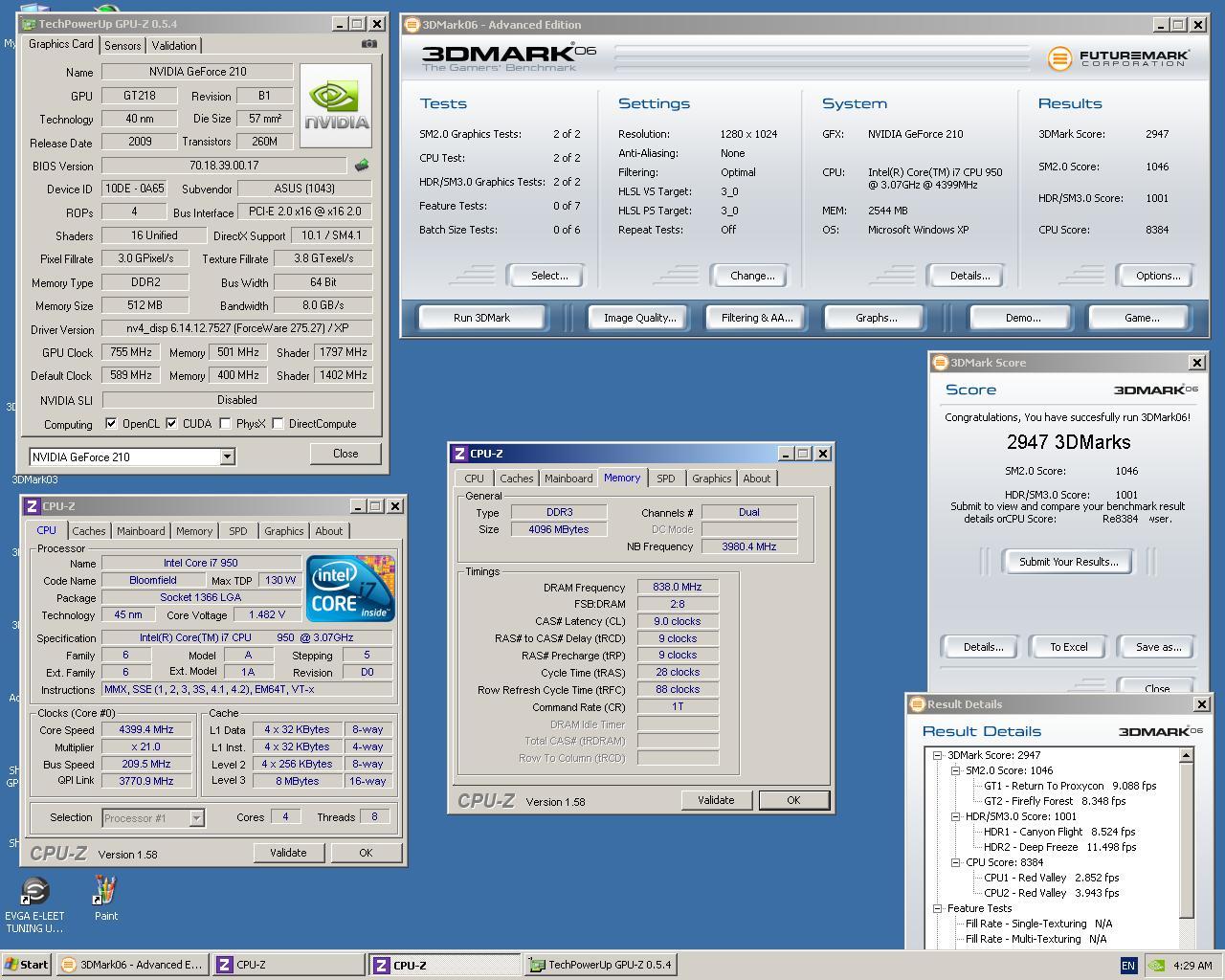The height and width of the screenshot is (980, 1225).
Task: Click the Driver Version field in GPU-Z
Action: point(236,328)
